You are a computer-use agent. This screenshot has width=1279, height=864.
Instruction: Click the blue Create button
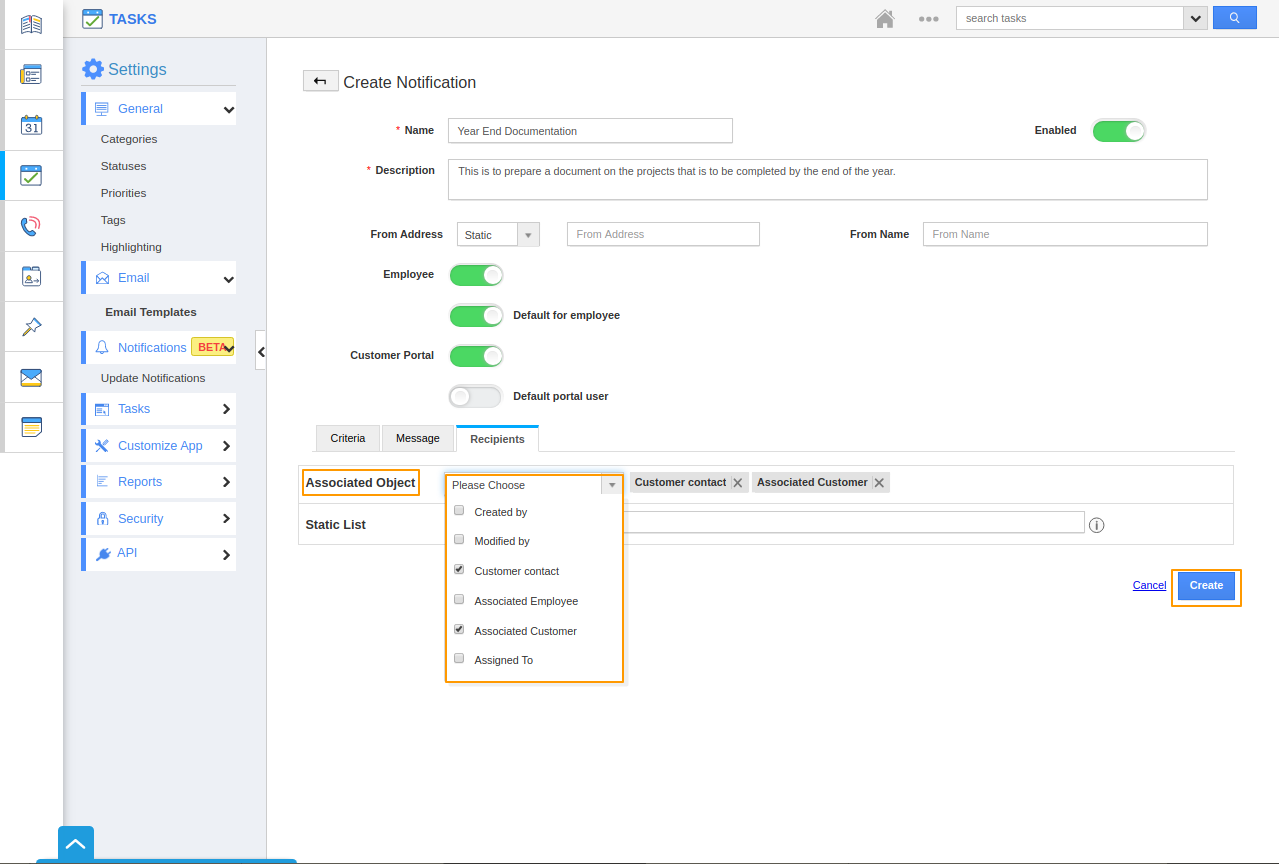pyautogui.click(x=1206, y=586)
